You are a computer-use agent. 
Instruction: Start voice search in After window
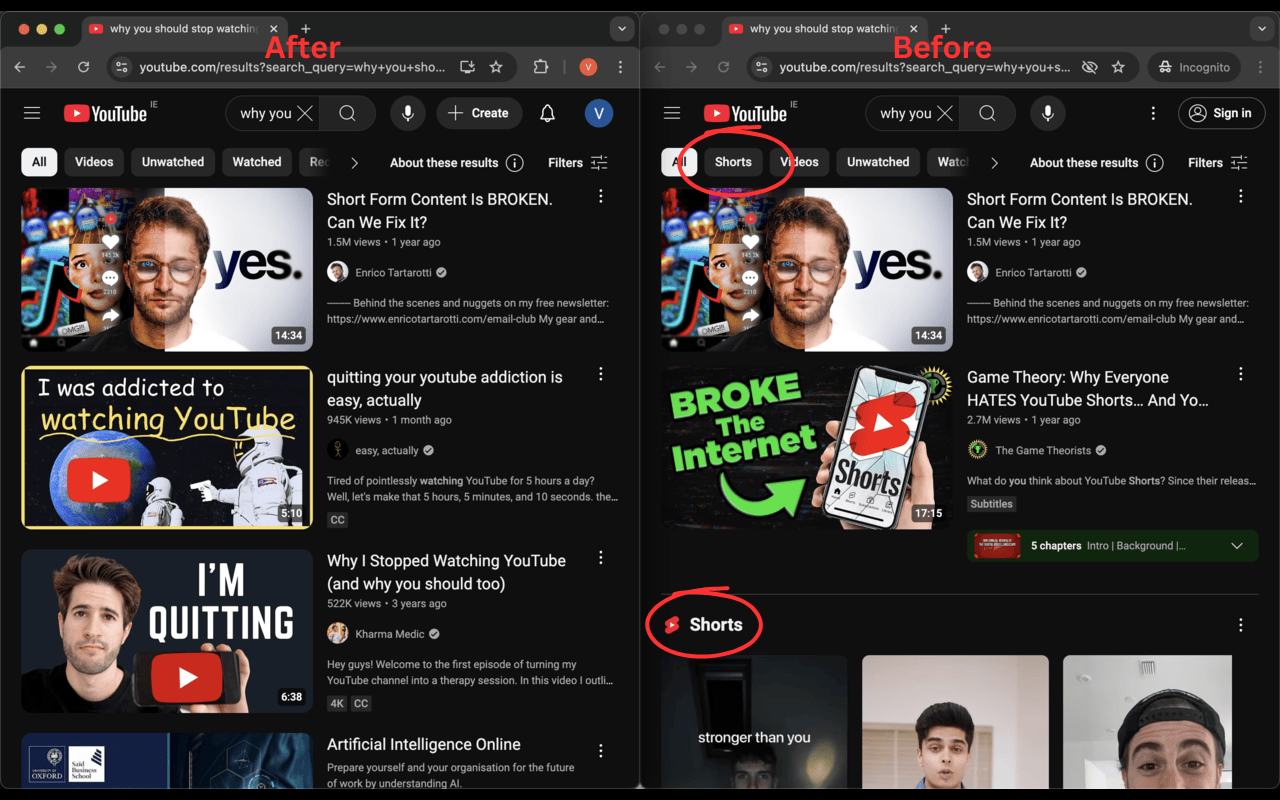tap(408, 113)
